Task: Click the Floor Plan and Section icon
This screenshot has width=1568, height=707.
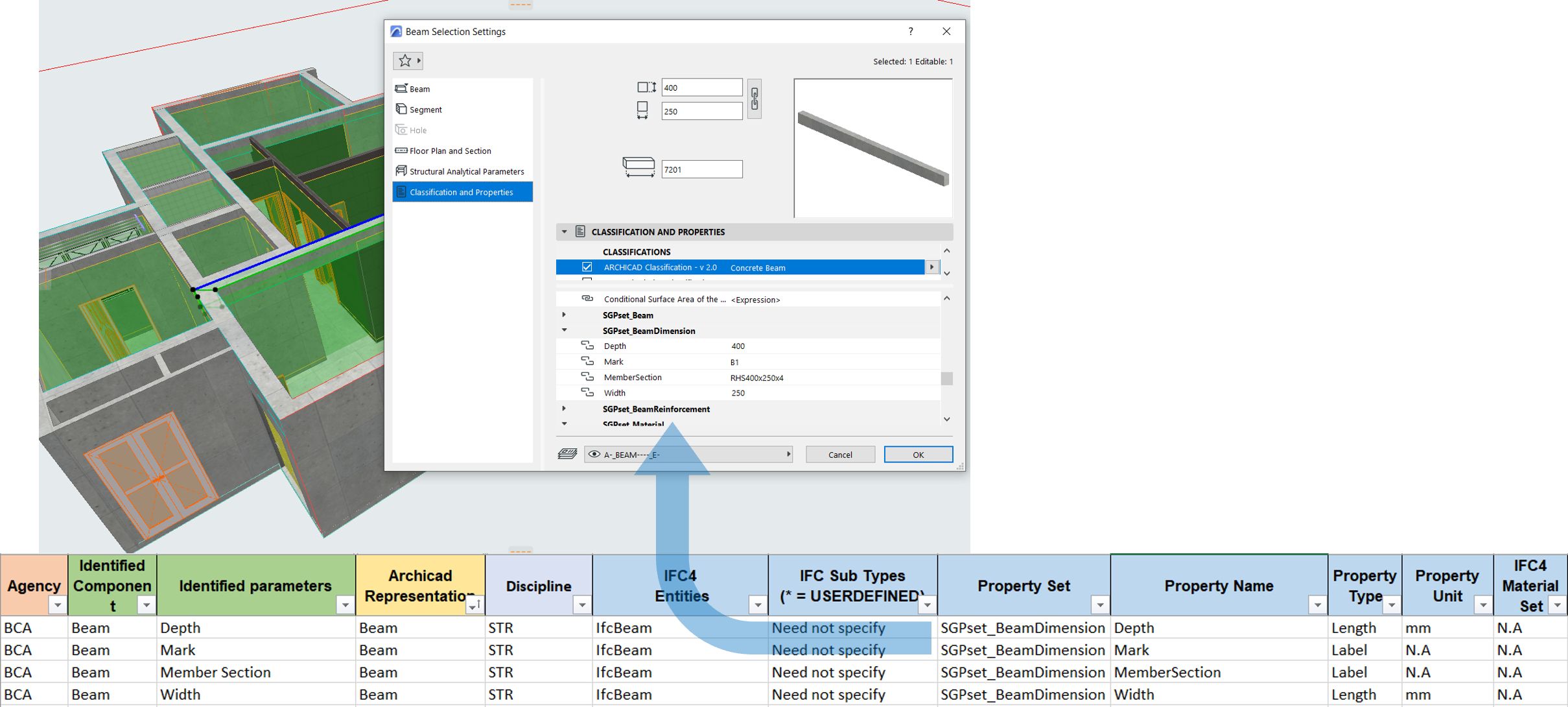Action: point(401,151)
